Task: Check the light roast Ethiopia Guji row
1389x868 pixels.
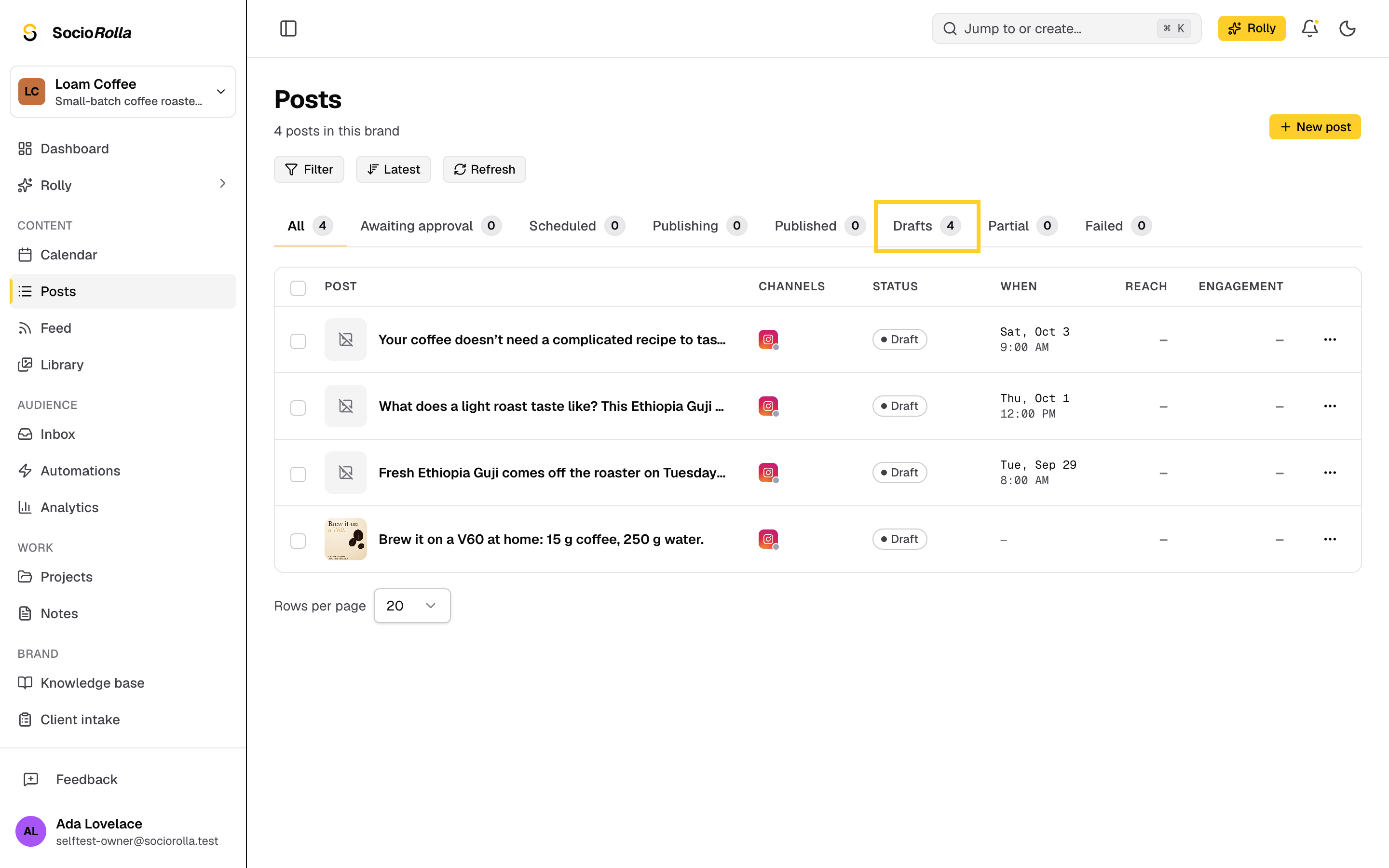Action: (298, 407)
